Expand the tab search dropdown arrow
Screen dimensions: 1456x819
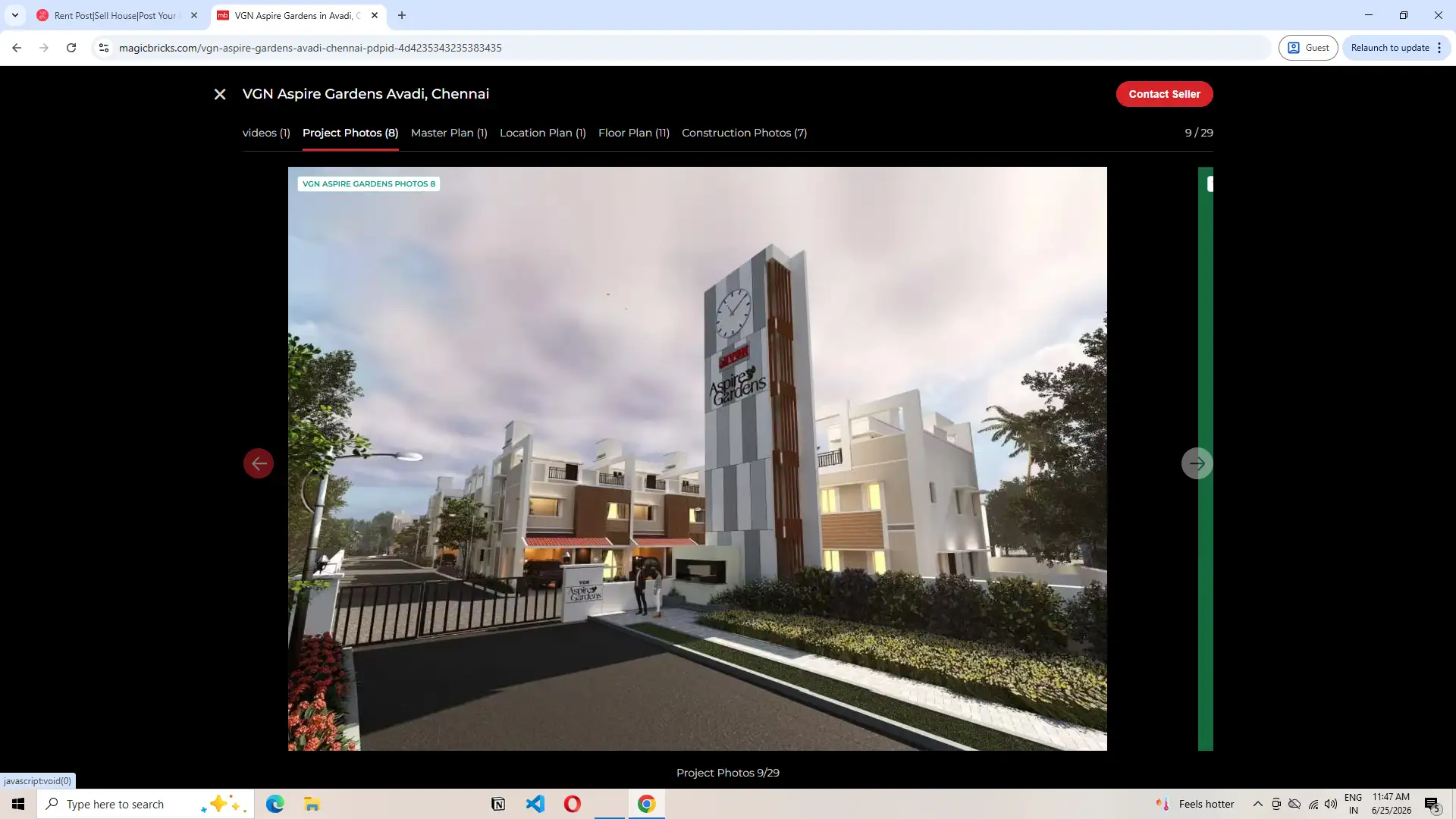tap(15, 15)
